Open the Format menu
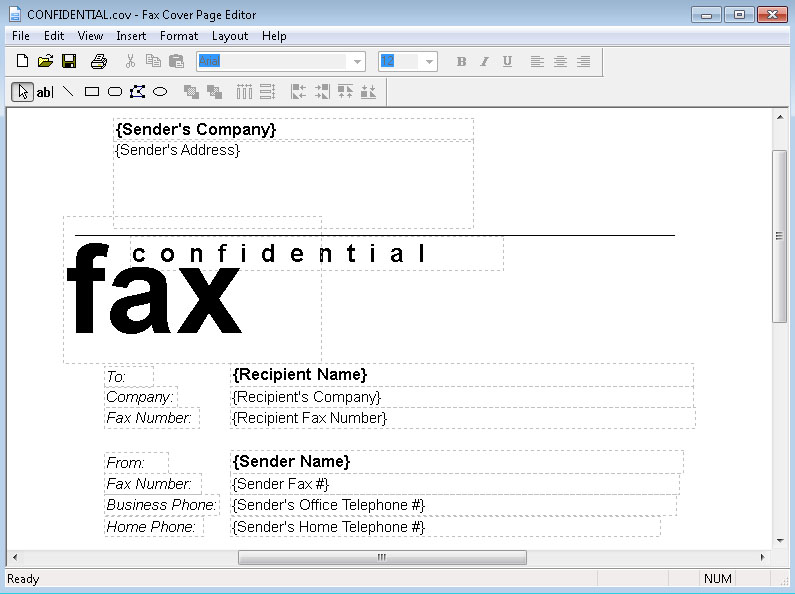Image resolution: width=795 pixels, height=594 pixels. 179,36
